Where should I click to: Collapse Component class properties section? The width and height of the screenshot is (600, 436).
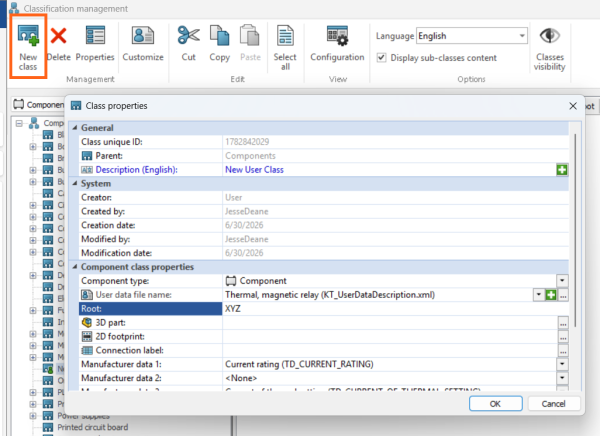pos(75,267)
